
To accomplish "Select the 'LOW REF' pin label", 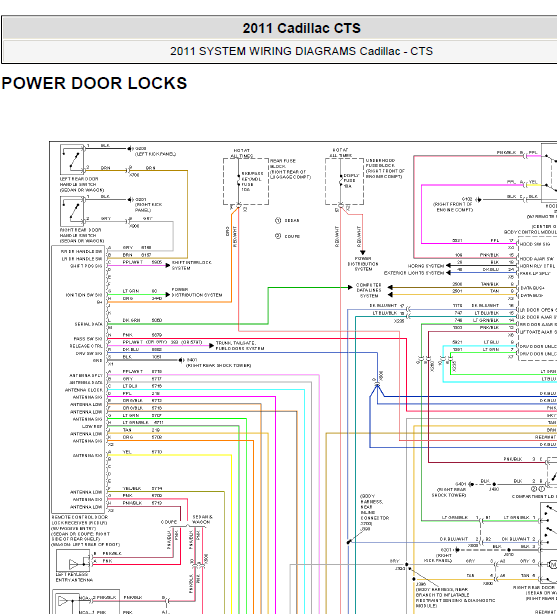I will pyautogui.click(x=92, y=426).
